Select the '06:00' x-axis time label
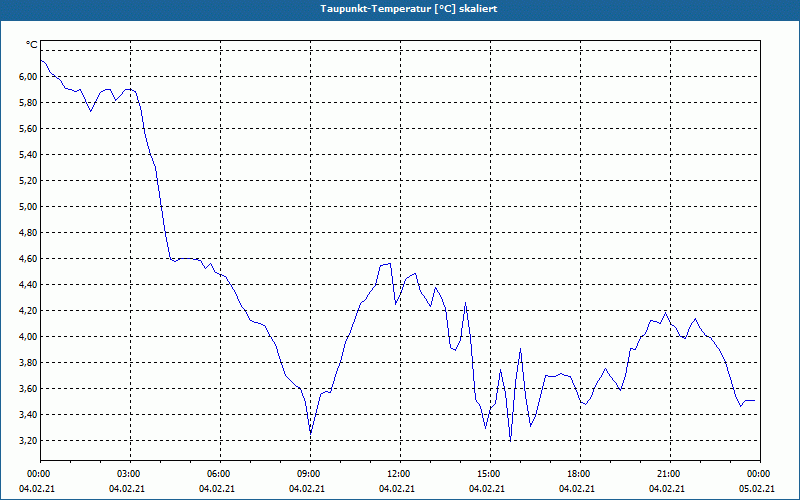 click(220, 474)
